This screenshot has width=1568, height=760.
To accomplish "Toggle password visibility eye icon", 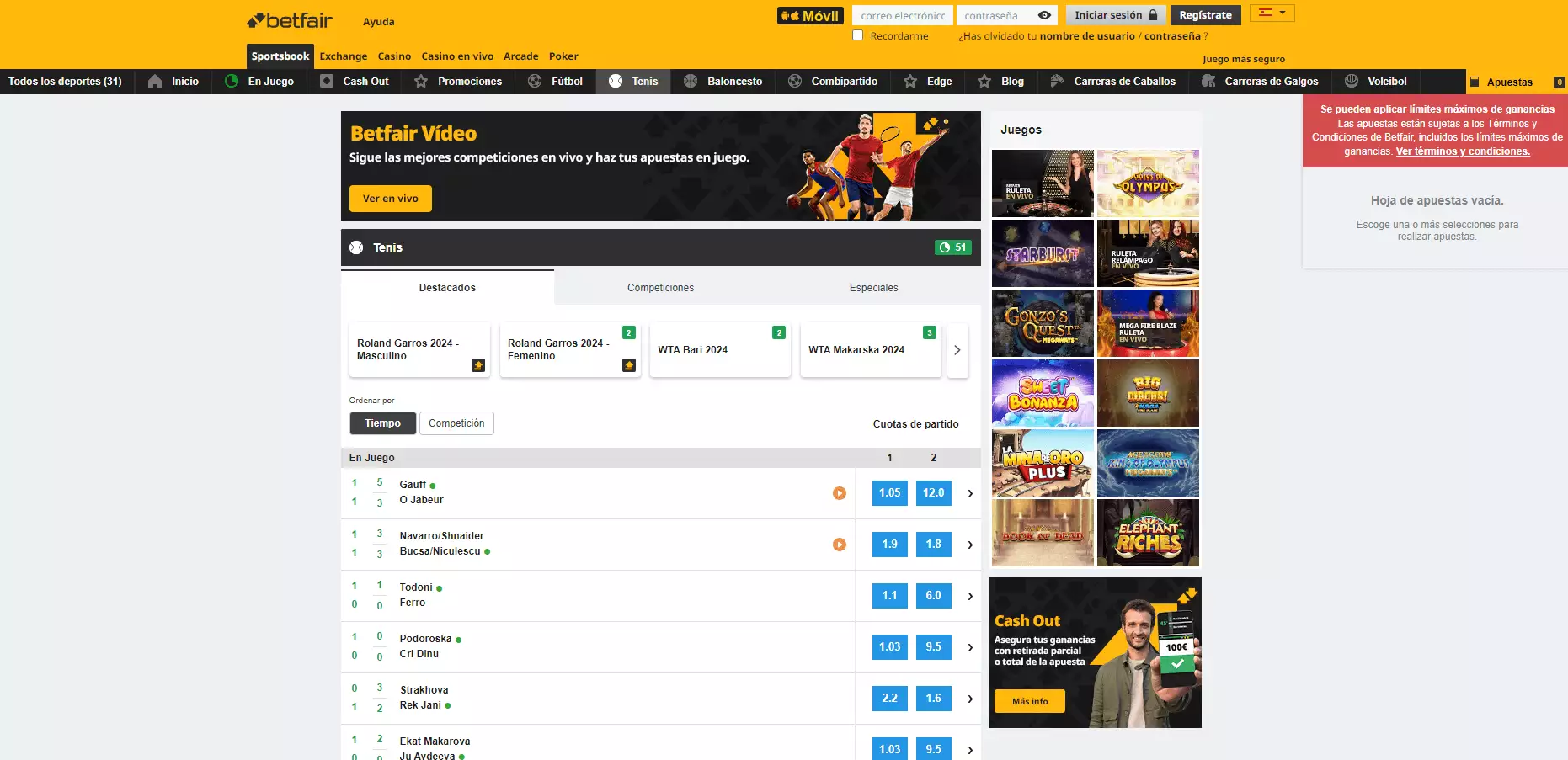I will (1044, 15).
